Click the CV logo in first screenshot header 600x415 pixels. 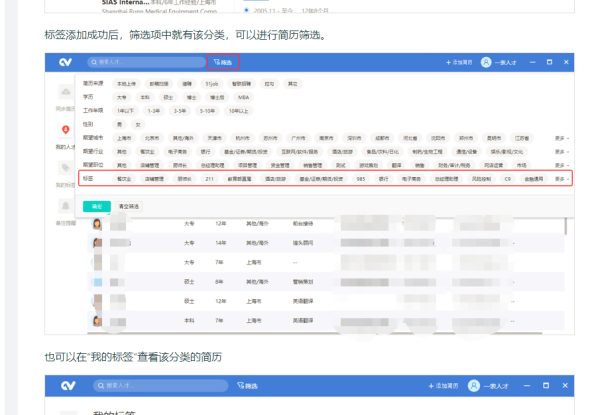[65, 62]
